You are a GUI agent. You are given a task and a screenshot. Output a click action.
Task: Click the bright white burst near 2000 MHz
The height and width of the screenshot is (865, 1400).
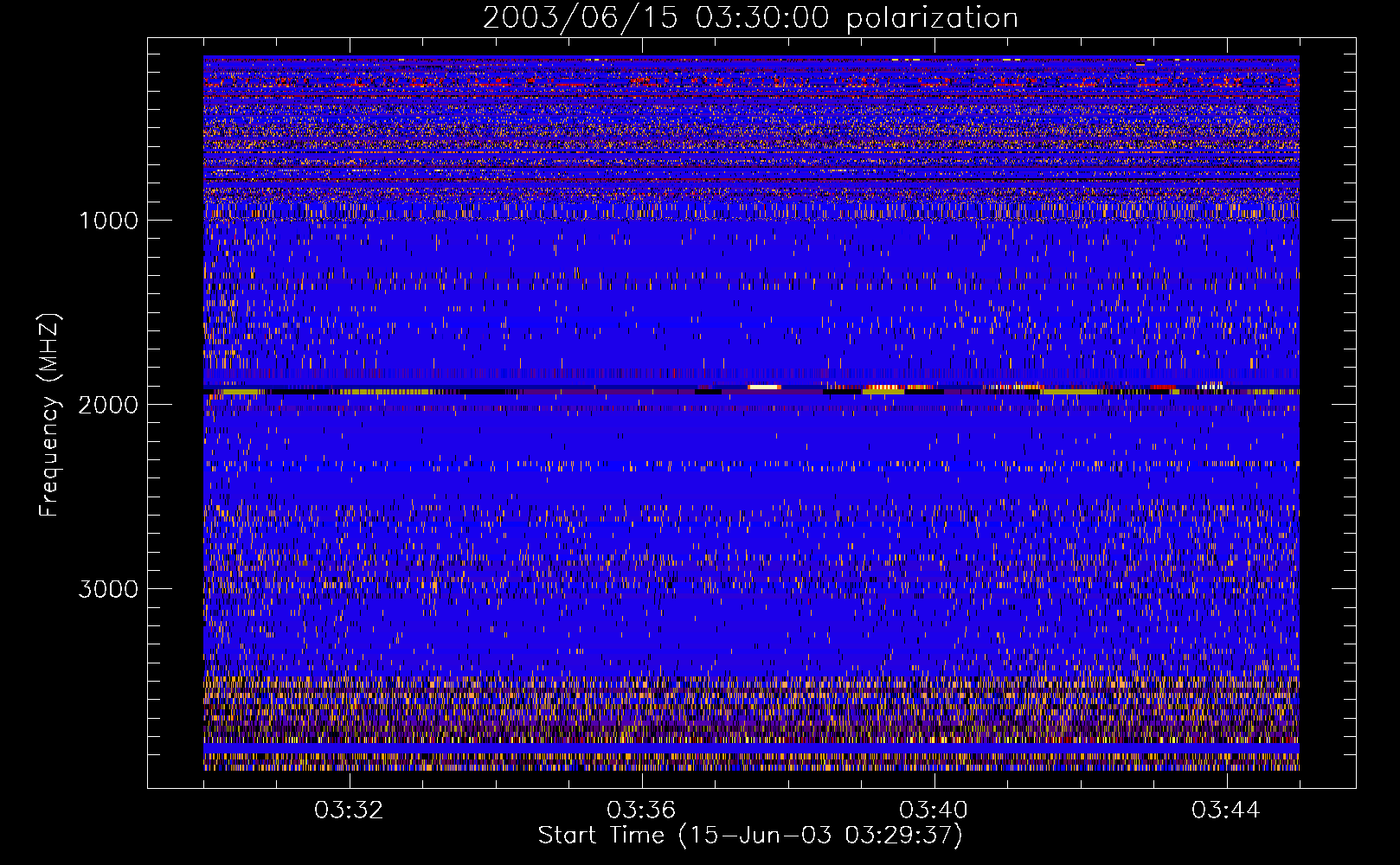(764, 388)
